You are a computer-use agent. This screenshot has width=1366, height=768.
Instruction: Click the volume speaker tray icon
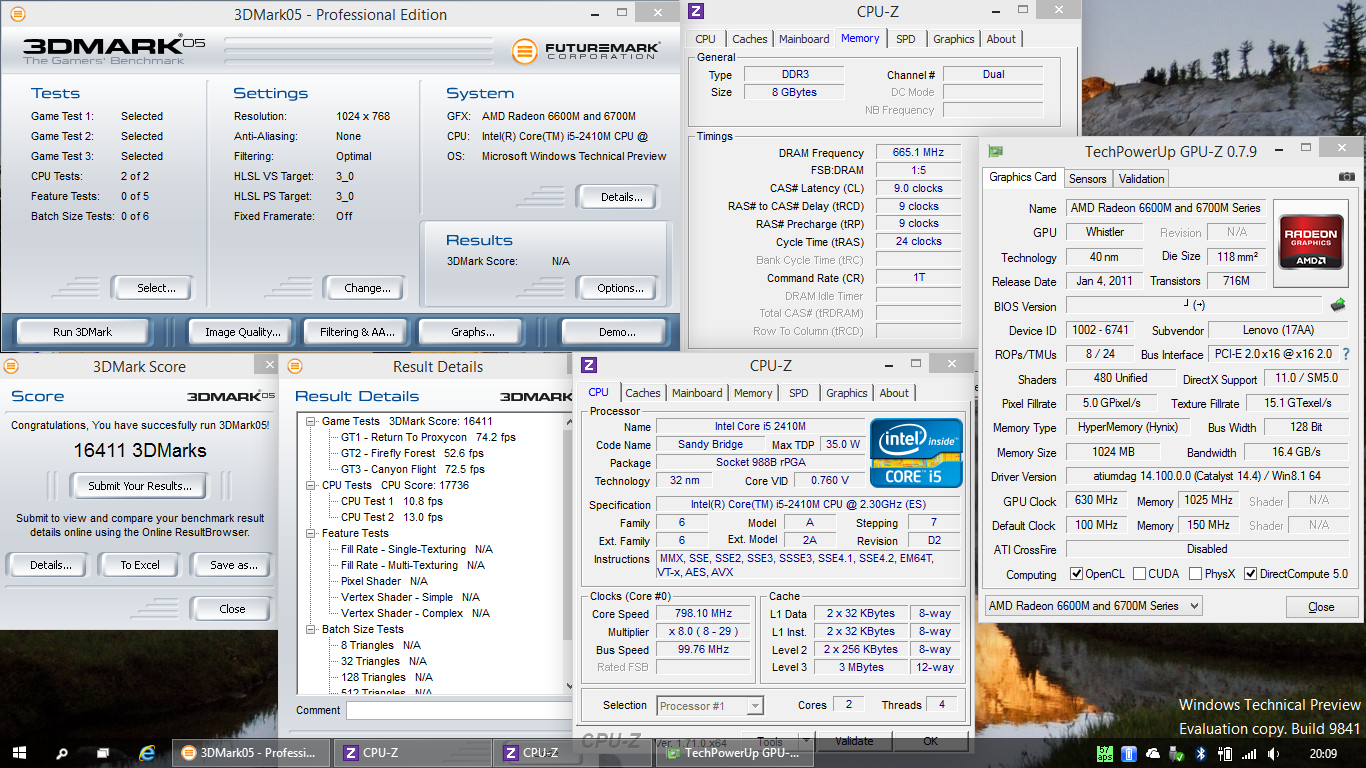tap(1274, 753)
